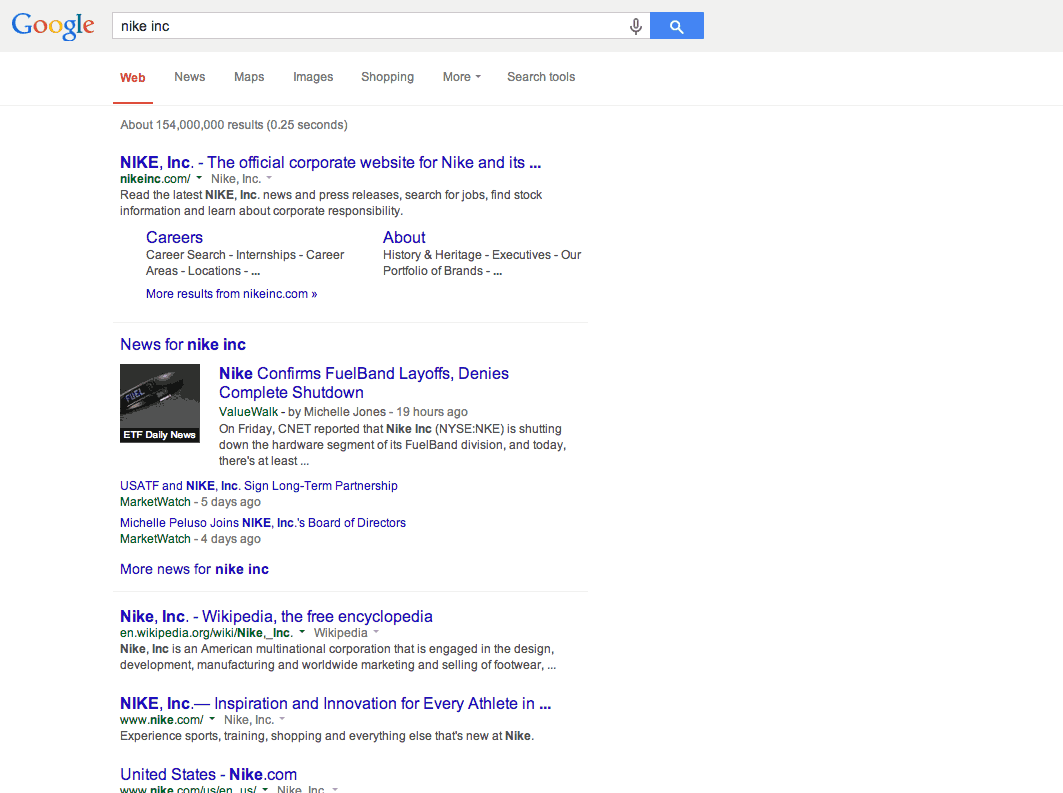Open Nike Confirms FuelBand Layoffs article
This screenshot has height=793, width=1063.
pos(363,383)
